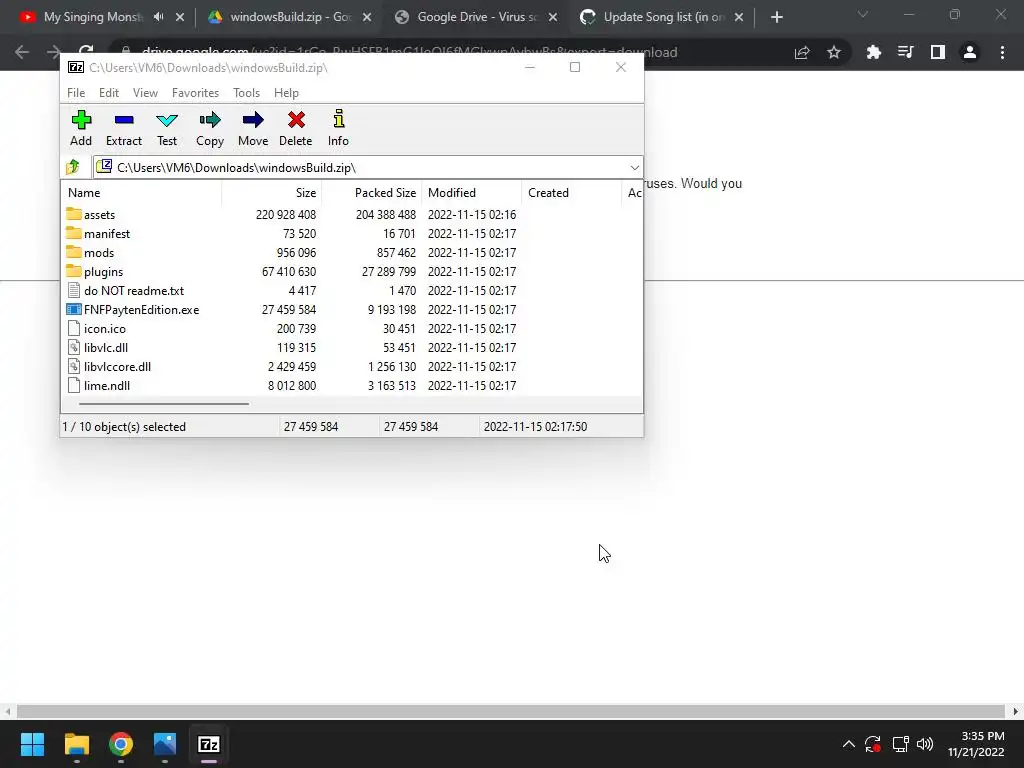
Task: Select the libvlccore.dll file row
Action: (353, 366)
